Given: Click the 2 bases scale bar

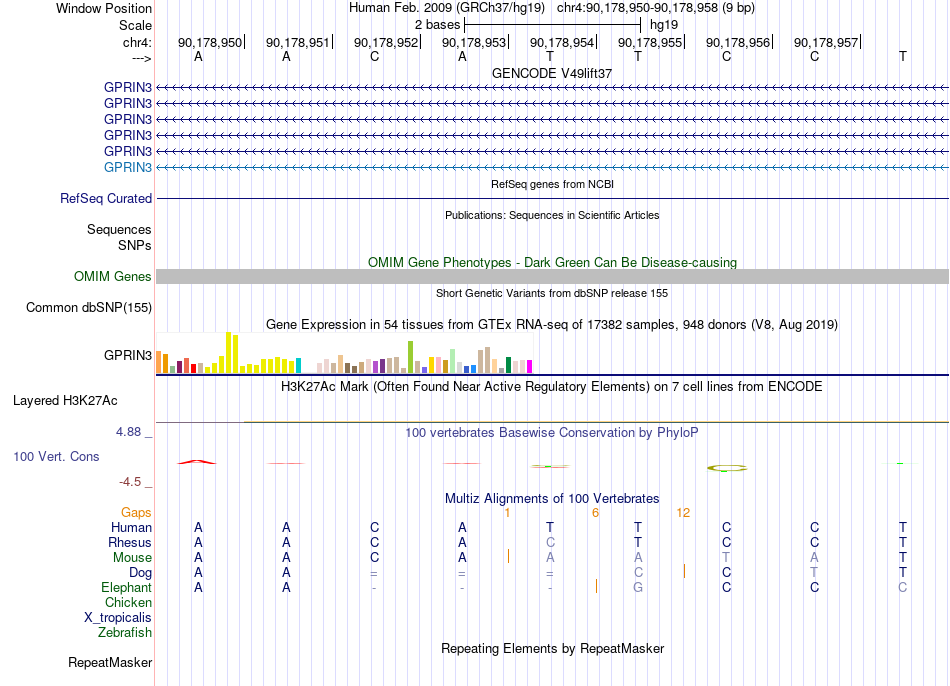Looking at the screenshot, I should pos(552,25).
